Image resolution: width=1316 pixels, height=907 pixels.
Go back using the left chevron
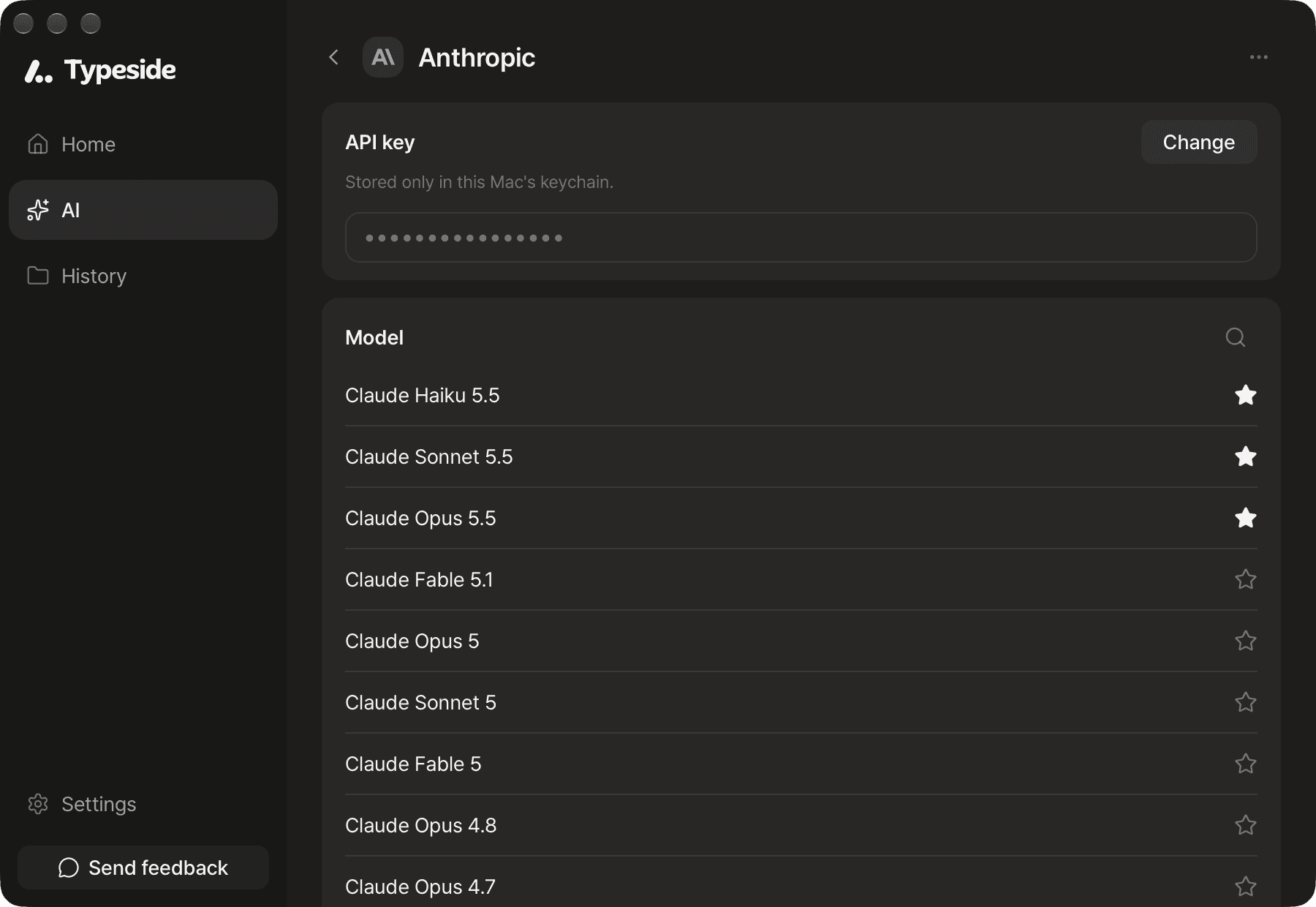[x=334, y=57]
